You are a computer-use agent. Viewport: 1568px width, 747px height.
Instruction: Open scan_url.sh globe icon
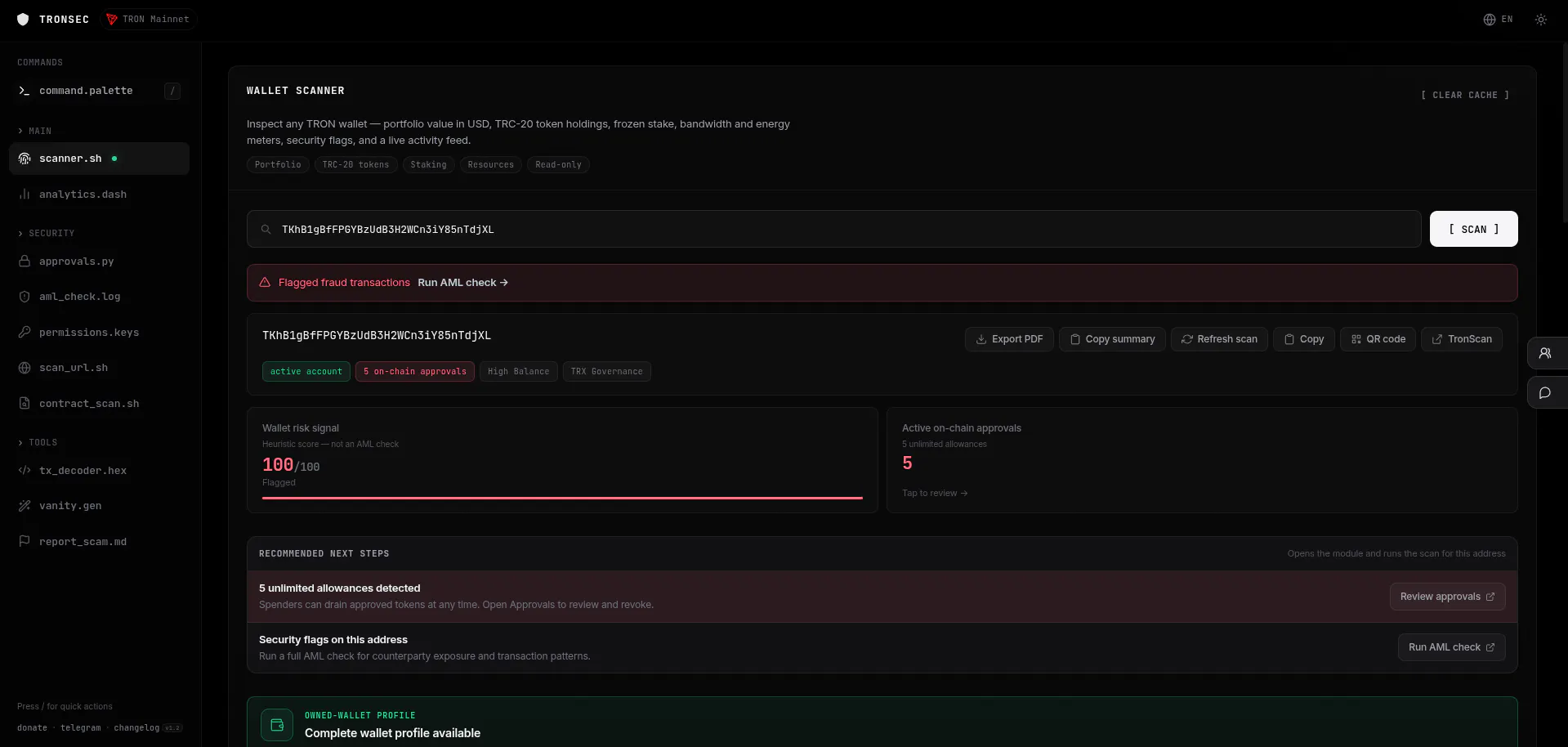[25, 368]
